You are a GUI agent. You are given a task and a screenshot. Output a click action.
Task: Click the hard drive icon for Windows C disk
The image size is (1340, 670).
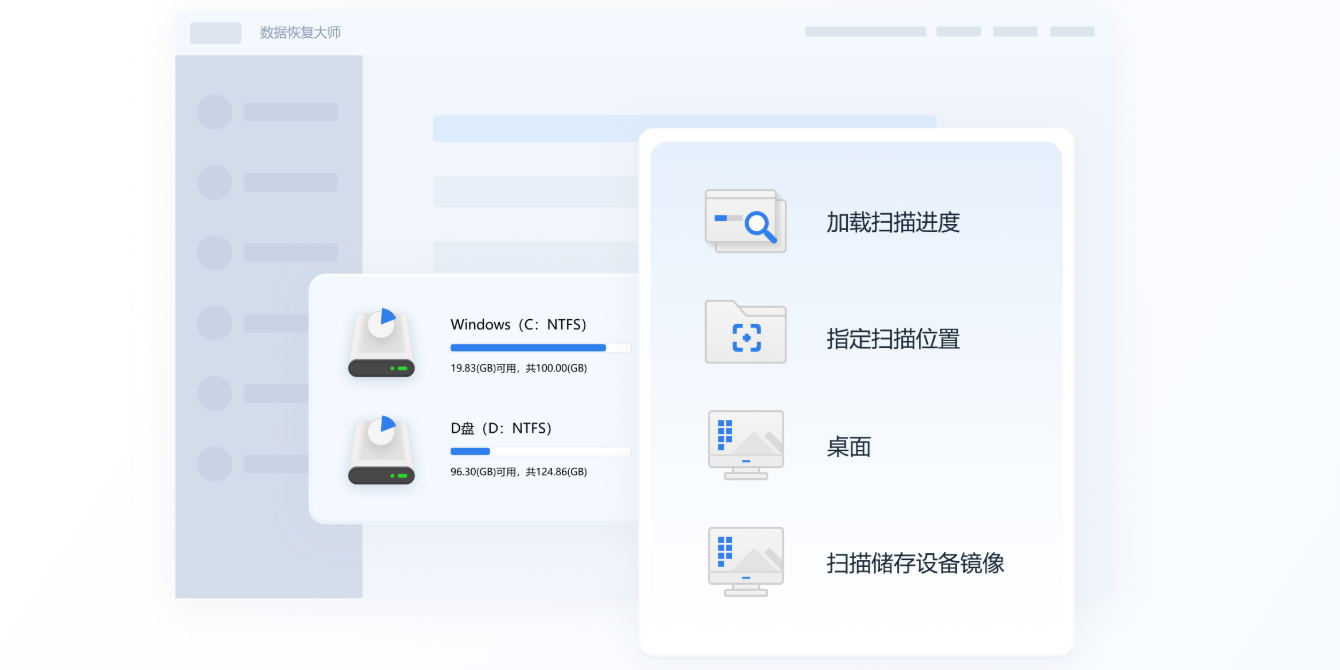tap(381, 345)
